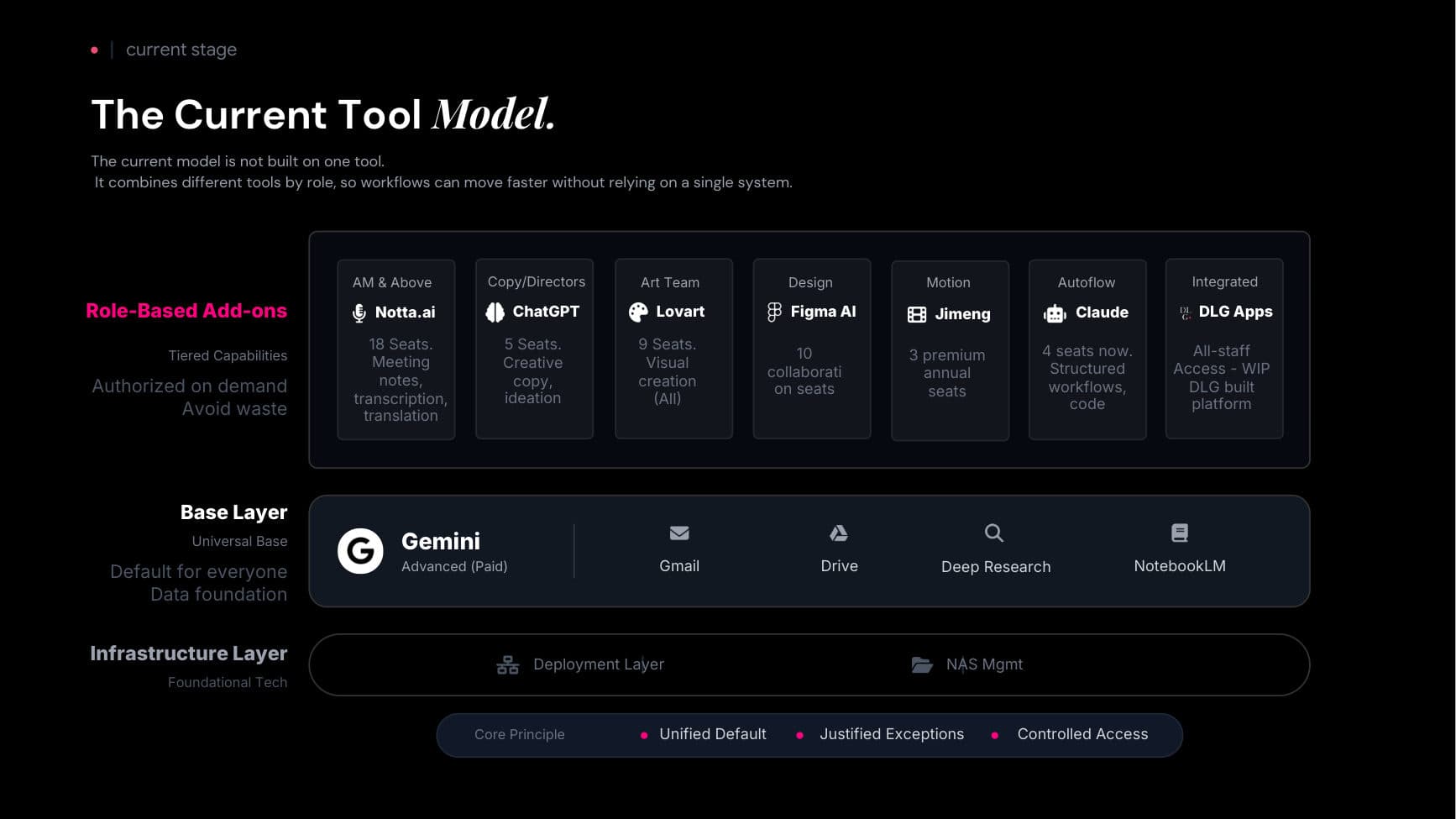Screen dimensions: 1456x819
Task: Click the pink current stage indicator dot
Action: pos(93,50)
